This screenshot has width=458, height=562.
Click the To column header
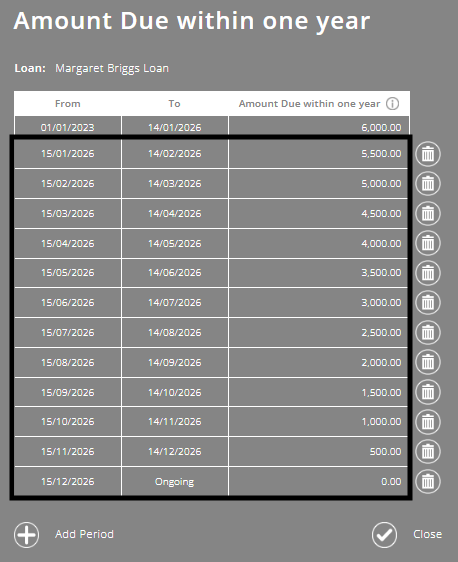(x=175, y=104)
